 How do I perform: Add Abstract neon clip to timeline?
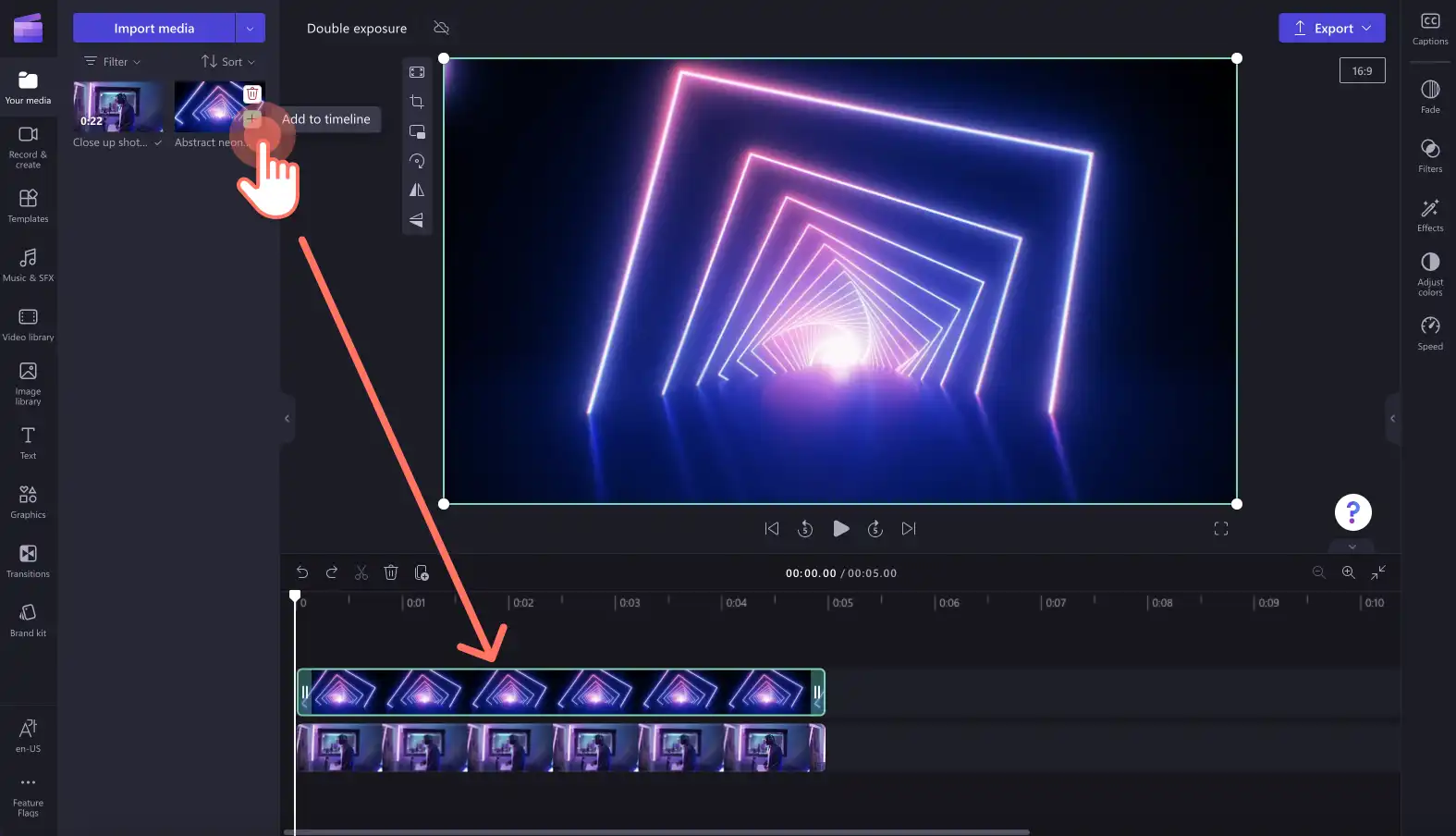point(251,118)
